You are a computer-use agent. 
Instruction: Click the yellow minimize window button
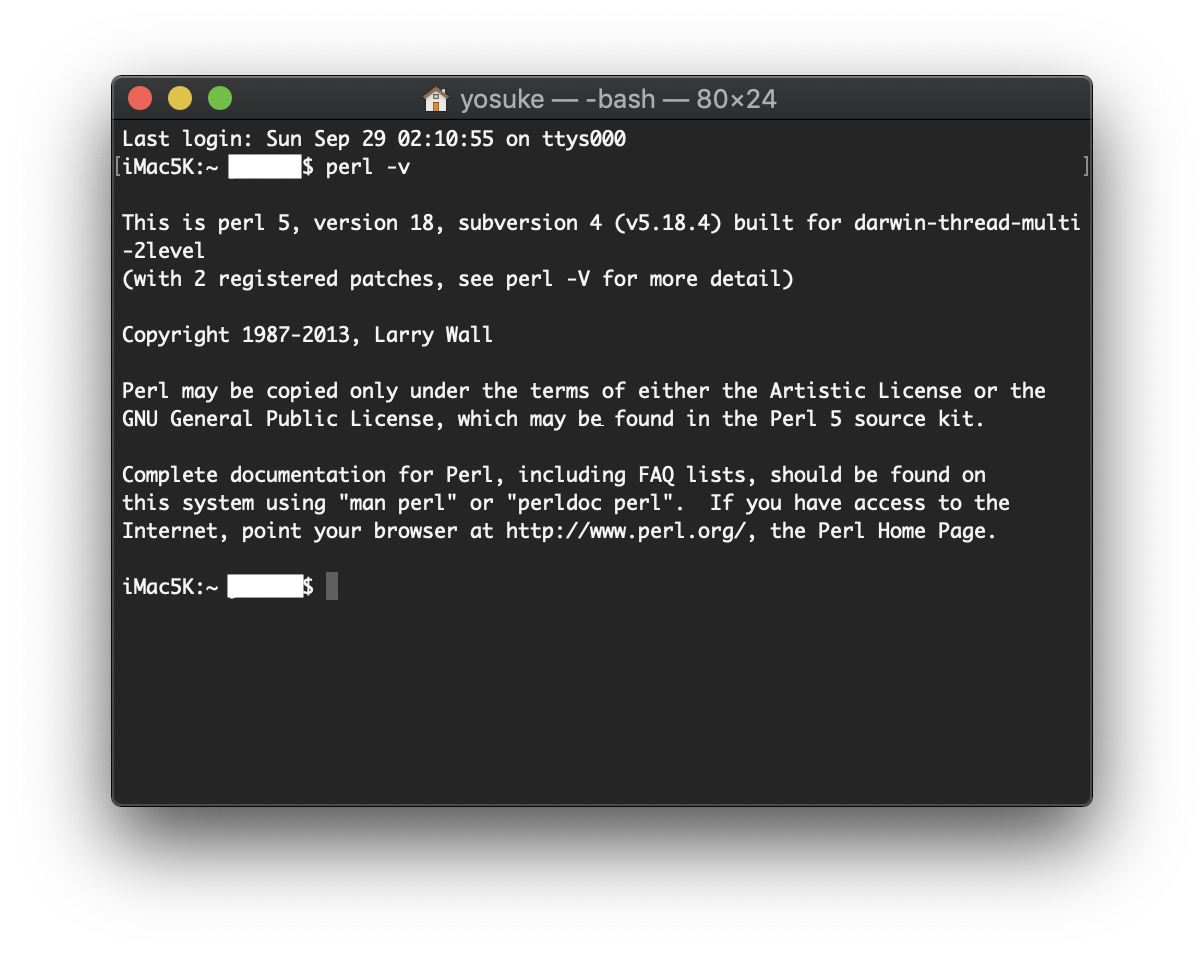(180, 98)
